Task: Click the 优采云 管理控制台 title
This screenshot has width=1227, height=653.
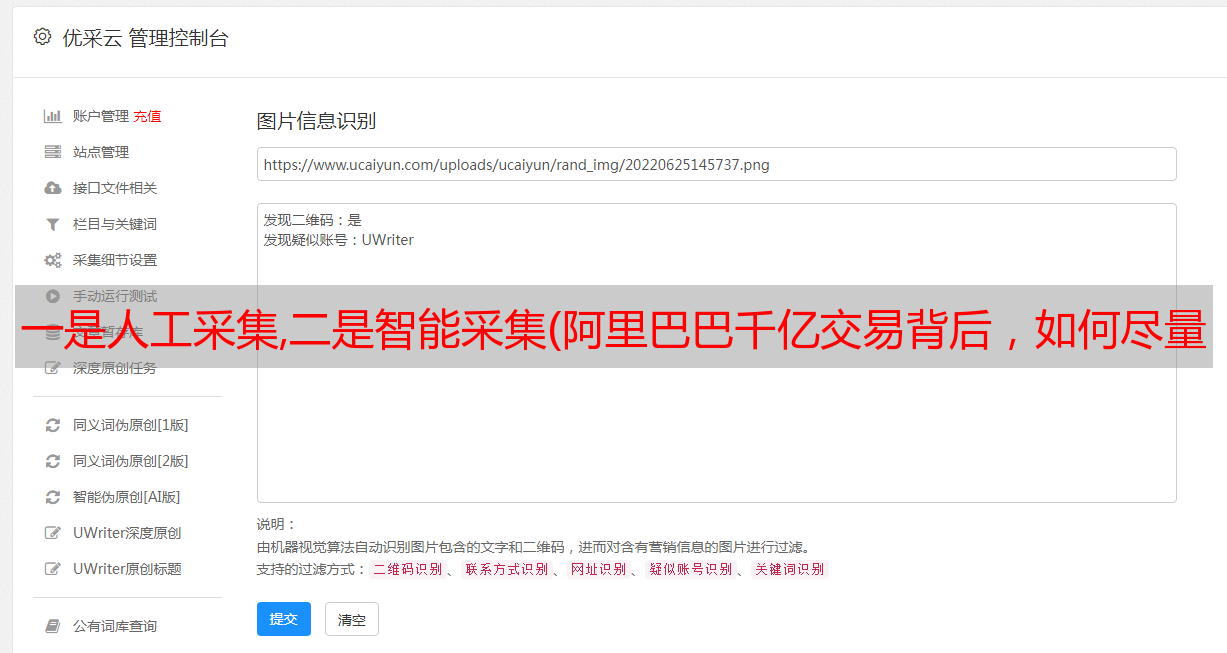Action: 145,38
